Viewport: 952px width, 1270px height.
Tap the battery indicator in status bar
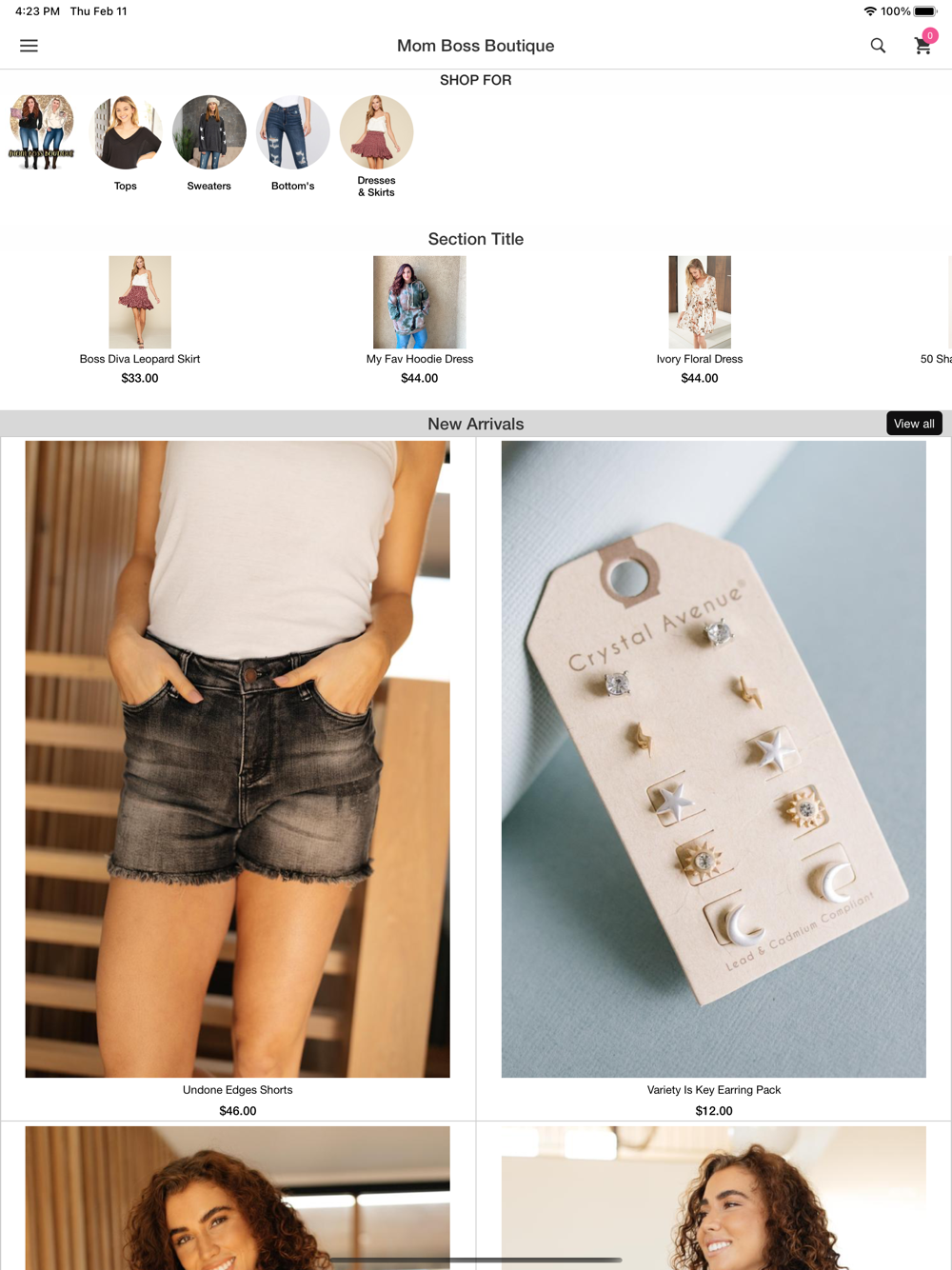click(x=925, y=11)
